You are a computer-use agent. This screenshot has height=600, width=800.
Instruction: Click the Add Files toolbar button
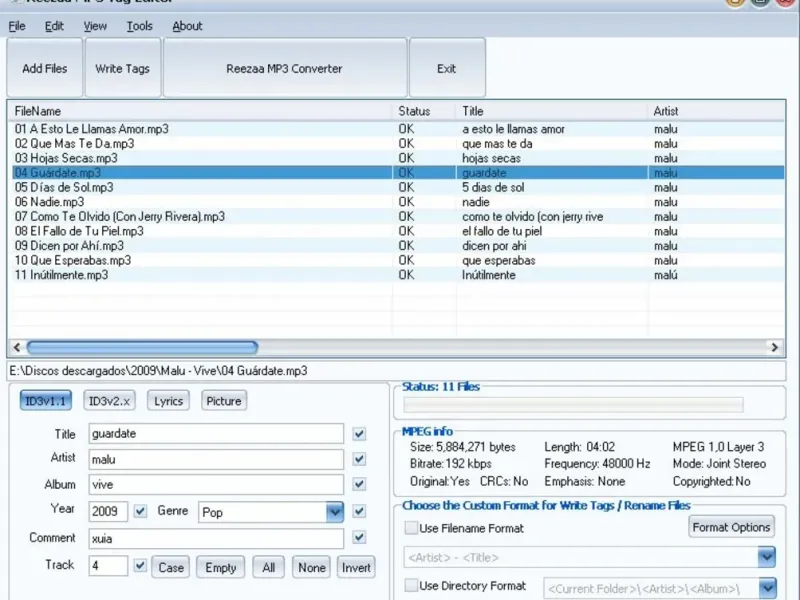pyautogui.click(x=45, y=69)
